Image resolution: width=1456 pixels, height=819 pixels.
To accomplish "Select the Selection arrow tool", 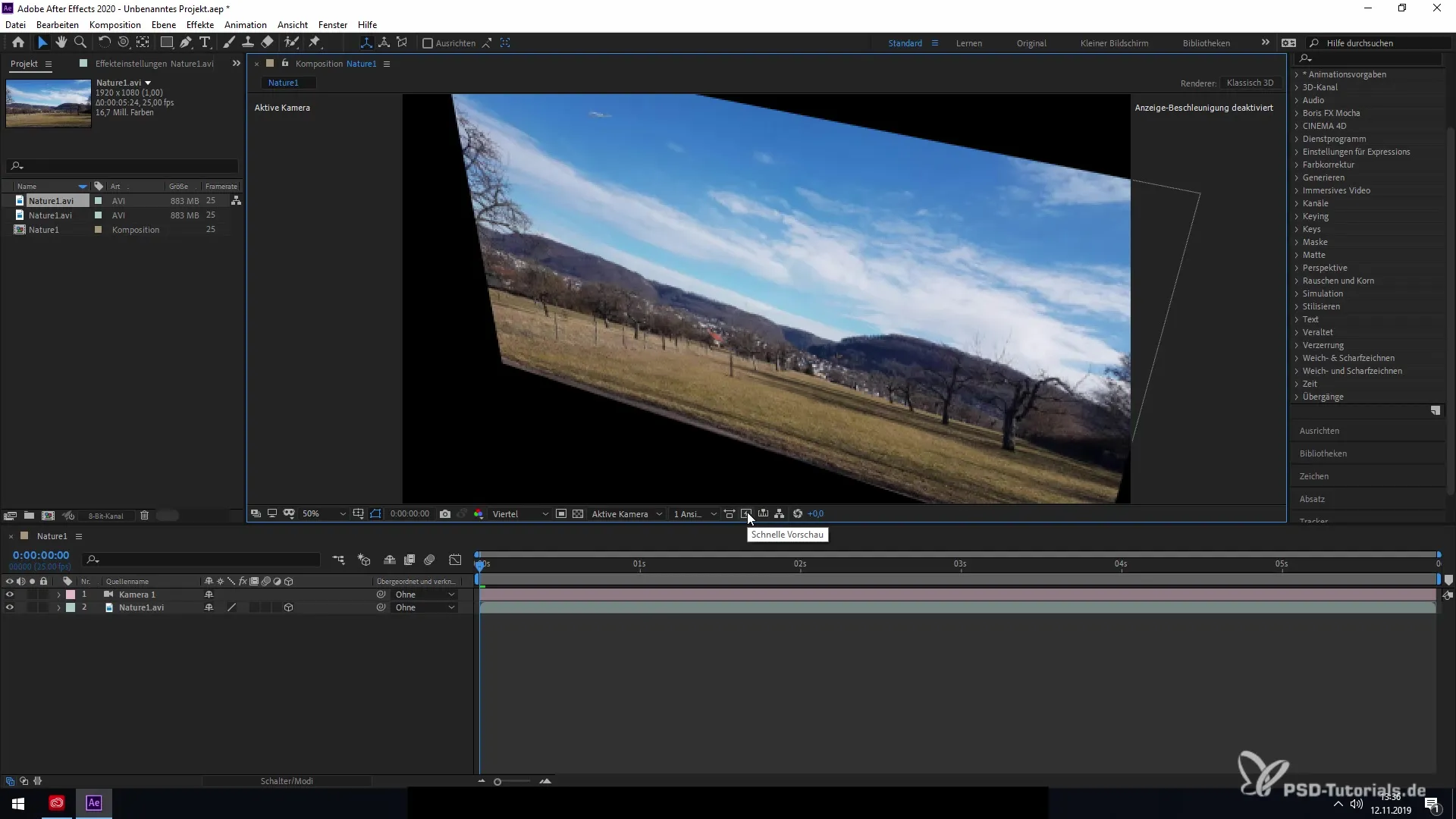I will (x=42, y=42).
